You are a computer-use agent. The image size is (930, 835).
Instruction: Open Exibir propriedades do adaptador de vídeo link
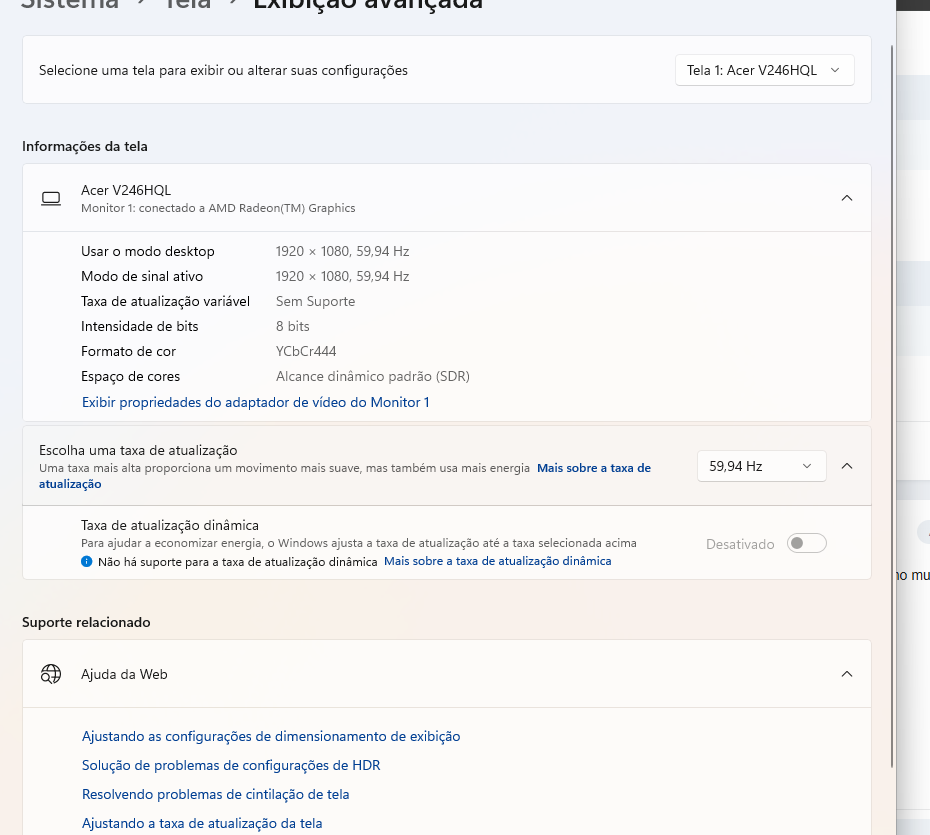255,402
